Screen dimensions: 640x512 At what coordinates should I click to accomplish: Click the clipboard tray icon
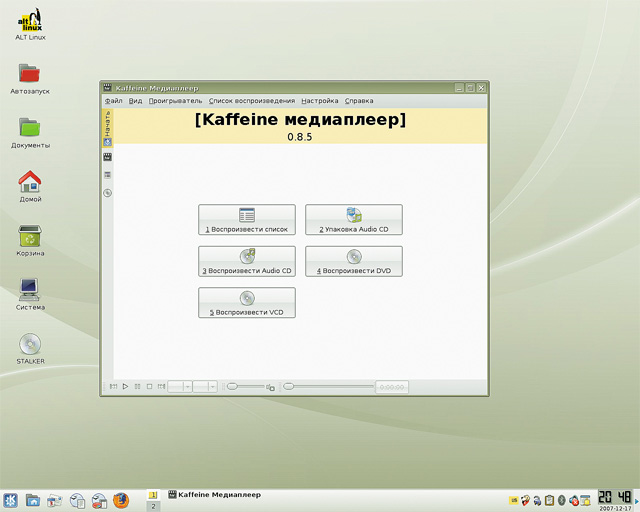(549, 500)
